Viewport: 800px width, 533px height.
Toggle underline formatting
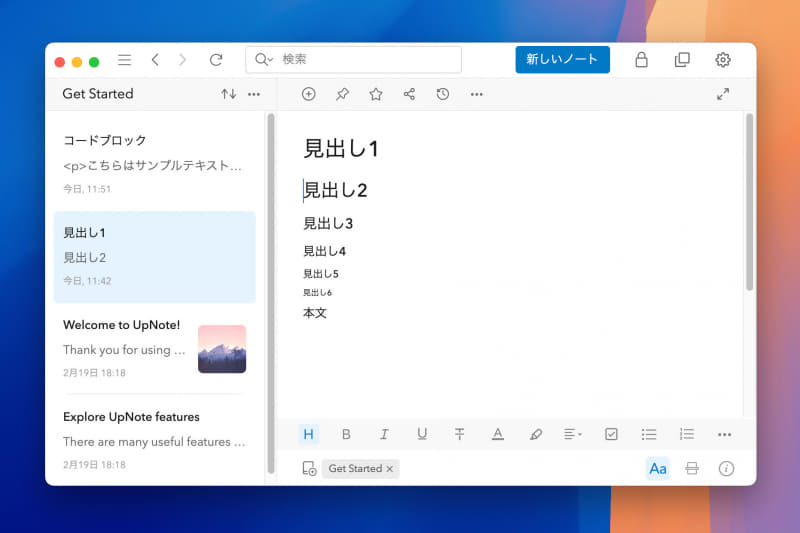(422, 434)
